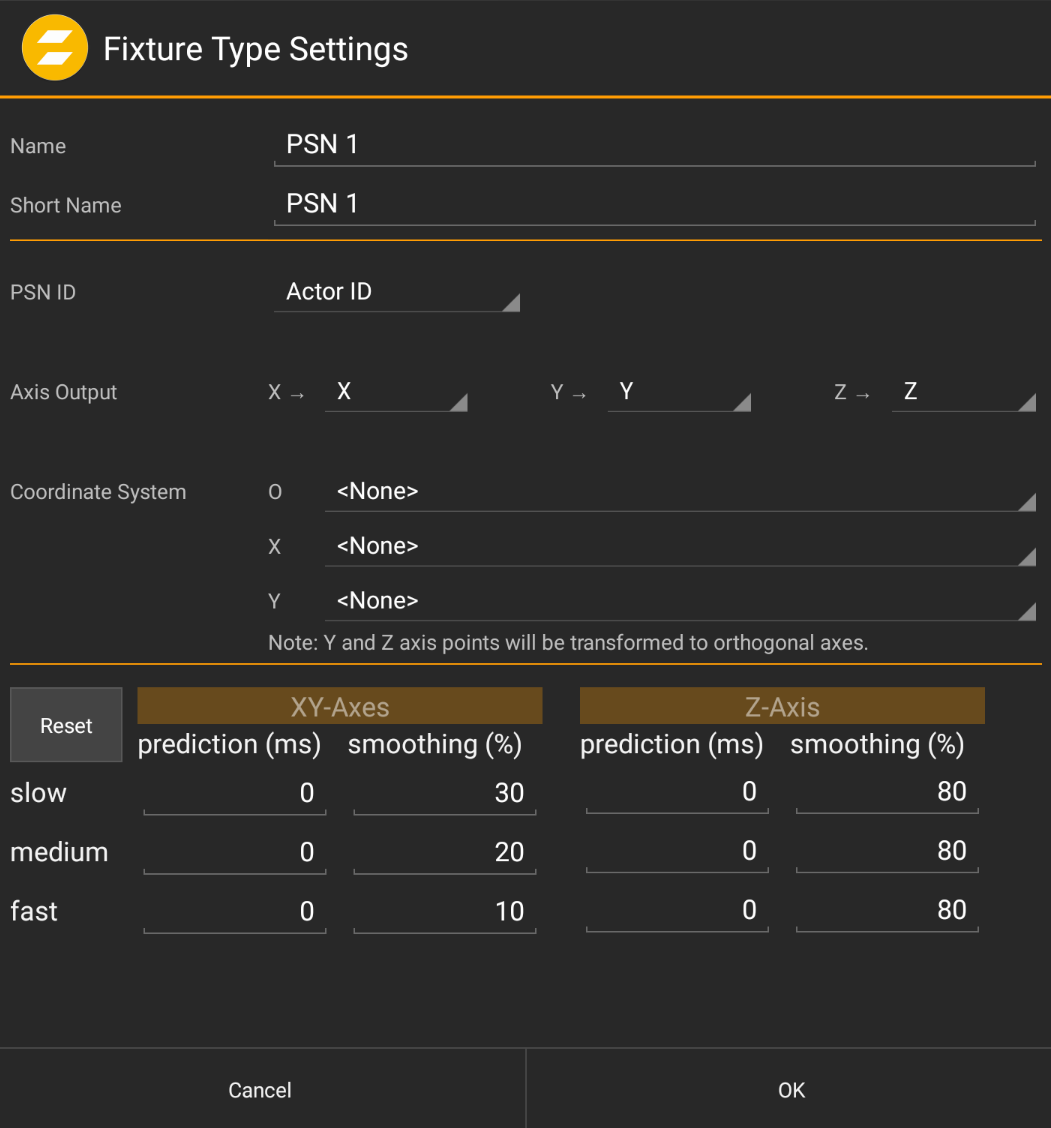
Task: Open the Axis Output Y dropdown
Action: (680, 392)
